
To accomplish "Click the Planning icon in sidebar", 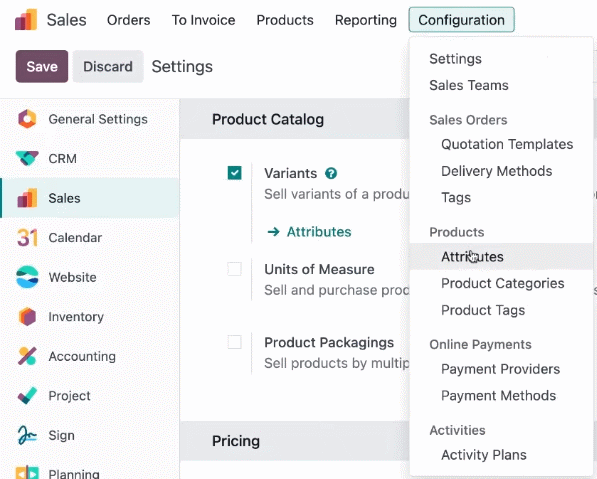I will (27, 472).
